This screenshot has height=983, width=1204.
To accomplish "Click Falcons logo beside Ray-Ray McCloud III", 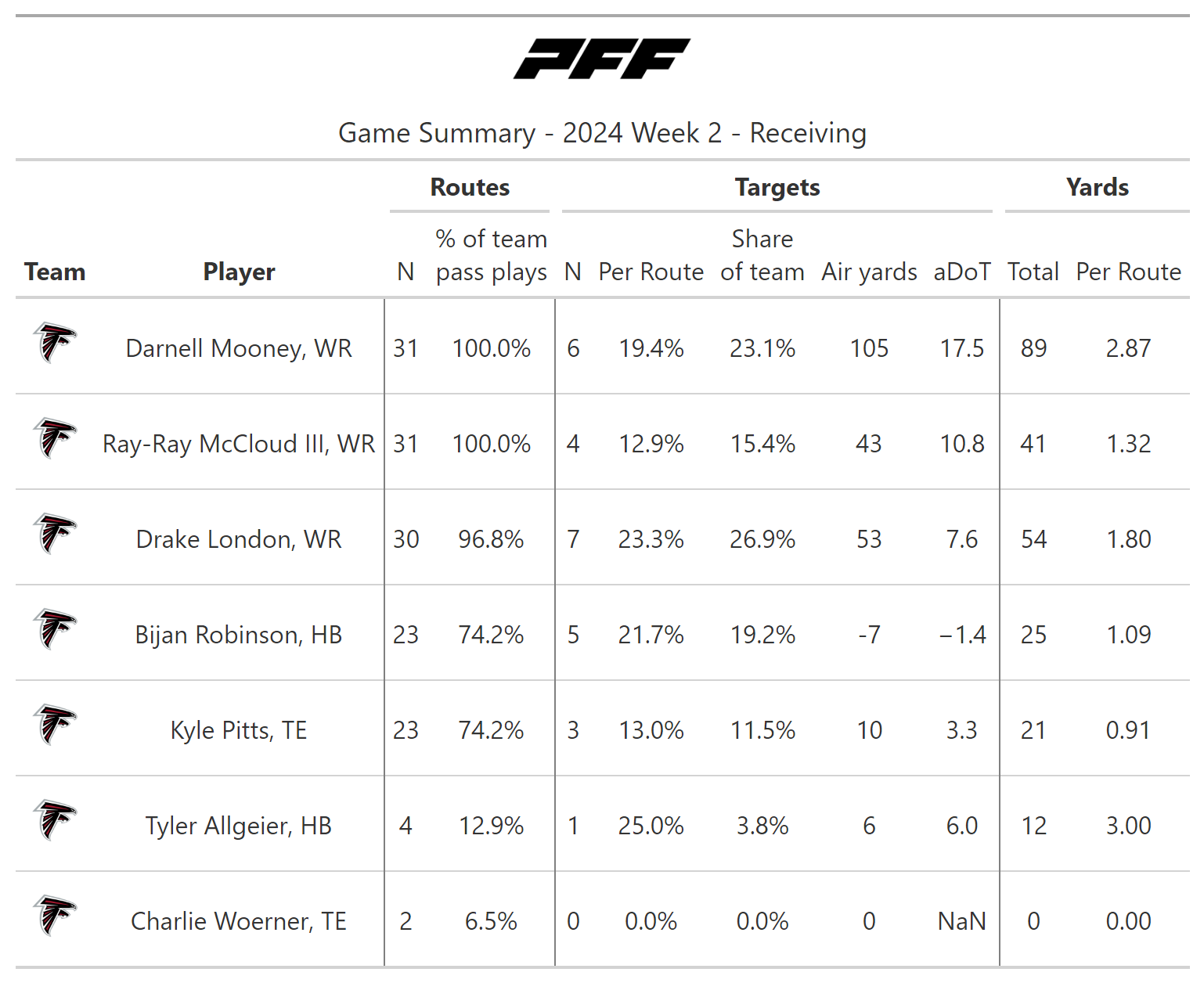I will (55, 438).
